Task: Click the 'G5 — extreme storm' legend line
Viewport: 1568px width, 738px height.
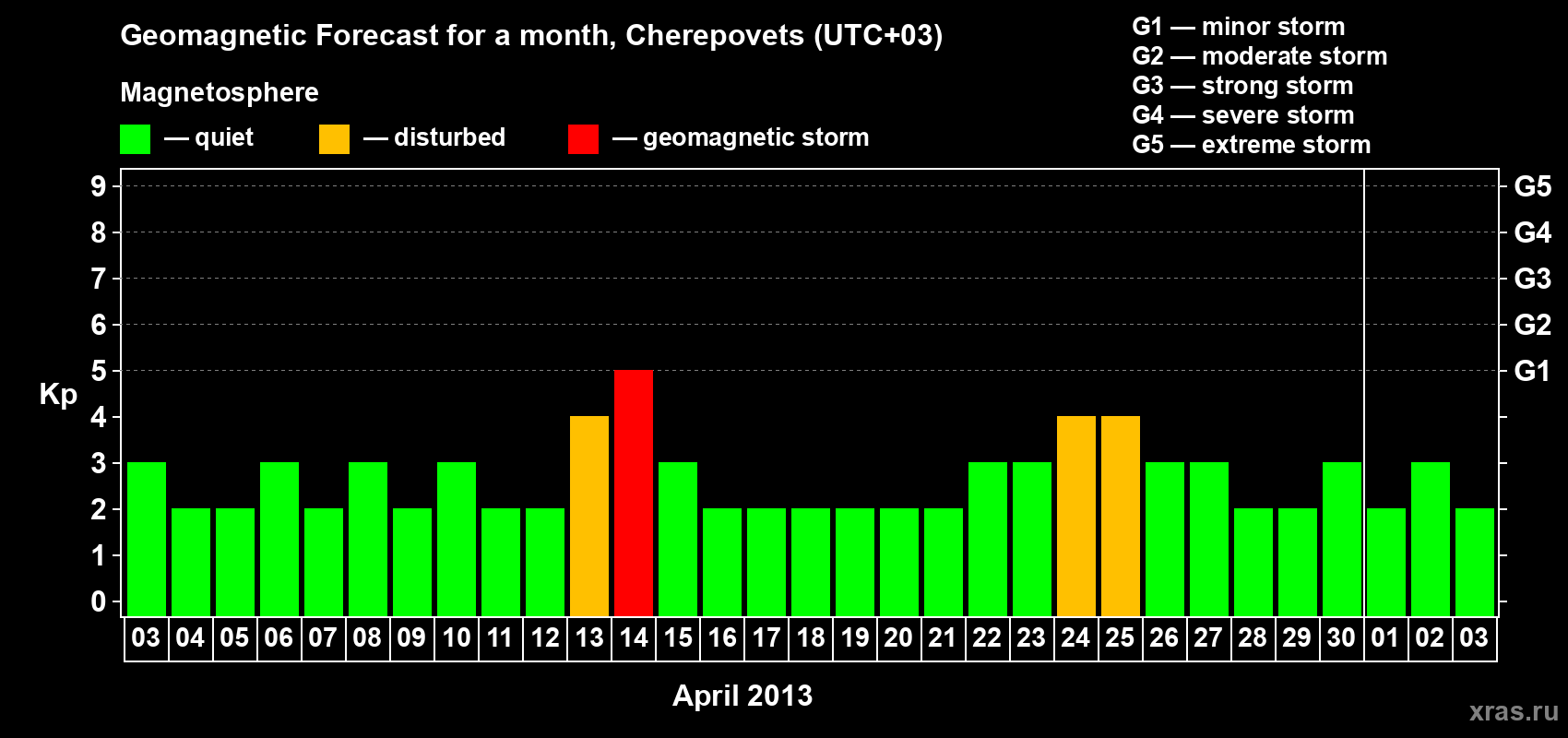Action: pos(1251,145)
